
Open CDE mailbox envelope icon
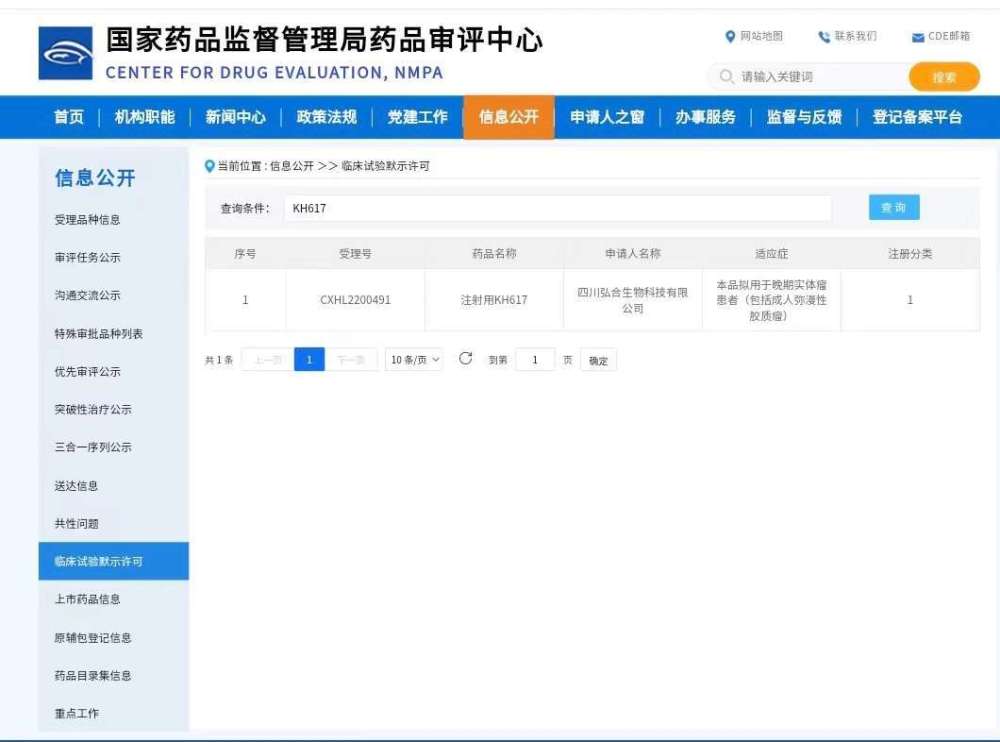pos(918,38)
